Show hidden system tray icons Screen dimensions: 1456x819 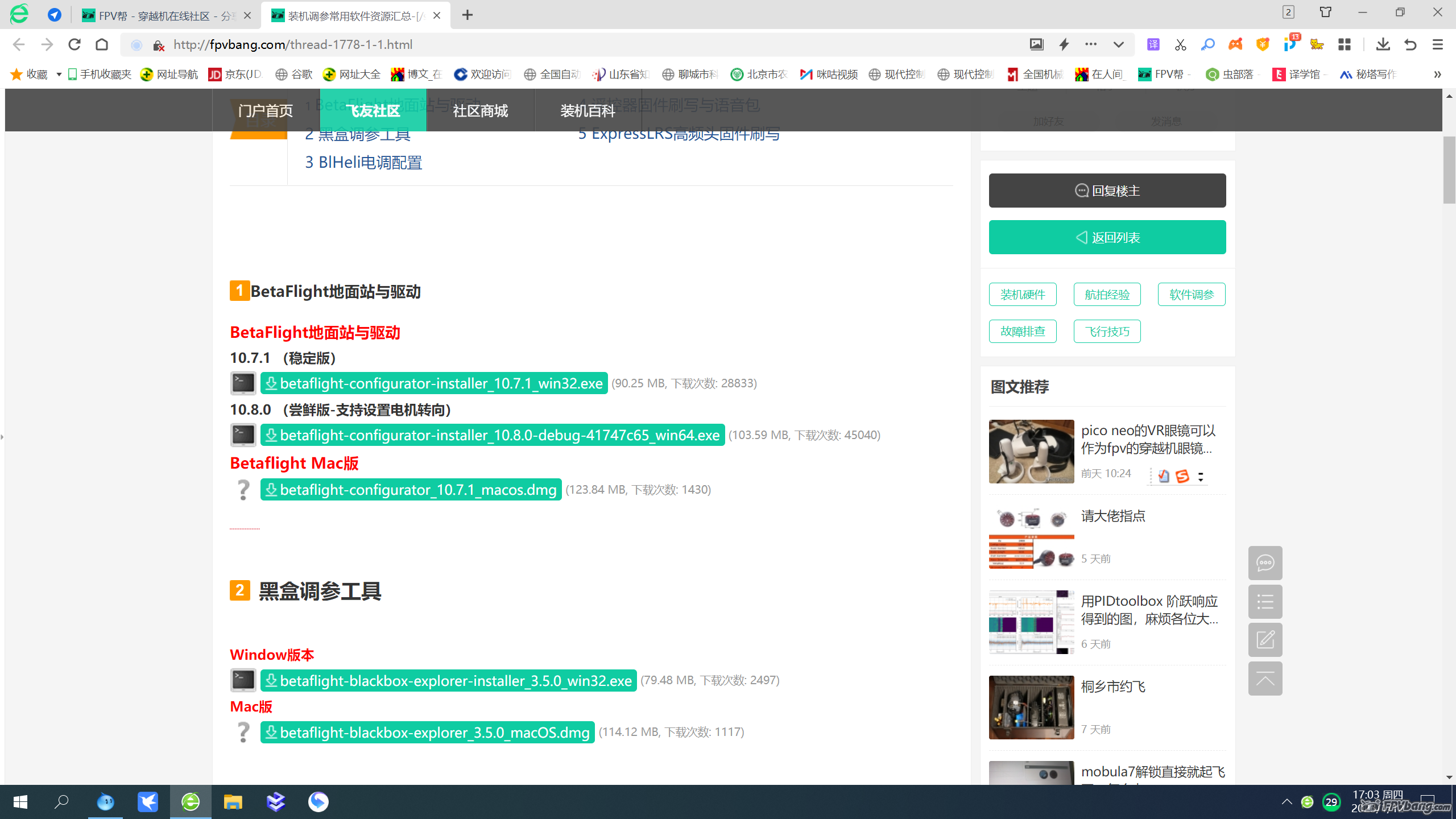(x=1287, y=802)
